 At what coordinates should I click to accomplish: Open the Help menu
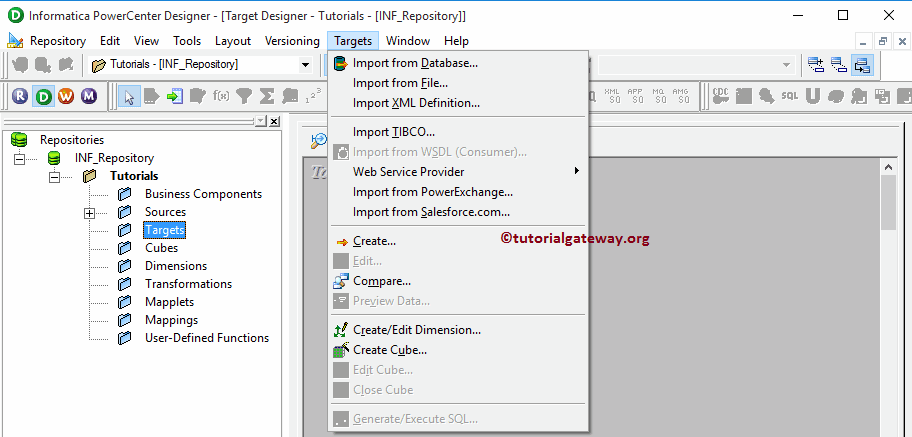coord(456,41)
